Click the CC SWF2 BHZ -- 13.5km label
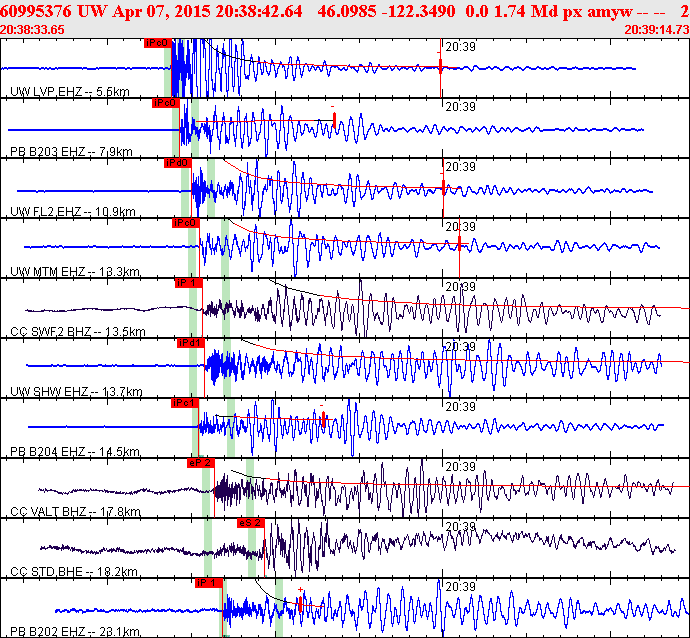 click(77, 332)
